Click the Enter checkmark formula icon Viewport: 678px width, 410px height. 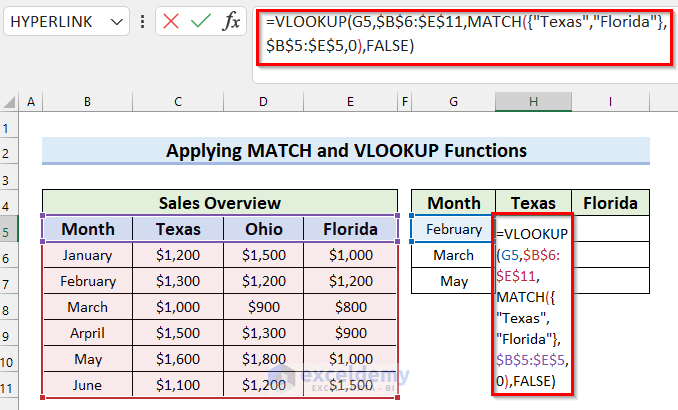[x=201, y=21]
